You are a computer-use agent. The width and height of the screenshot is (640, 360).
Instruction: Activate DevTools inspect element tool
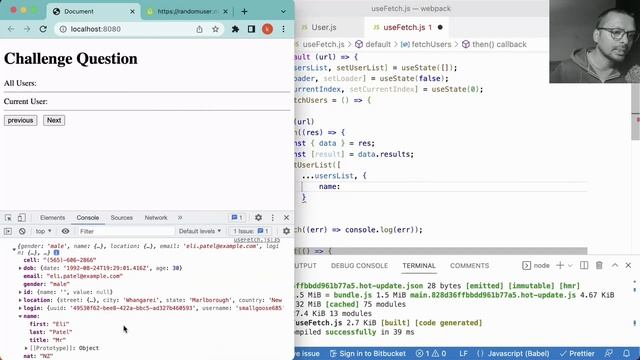8,218
